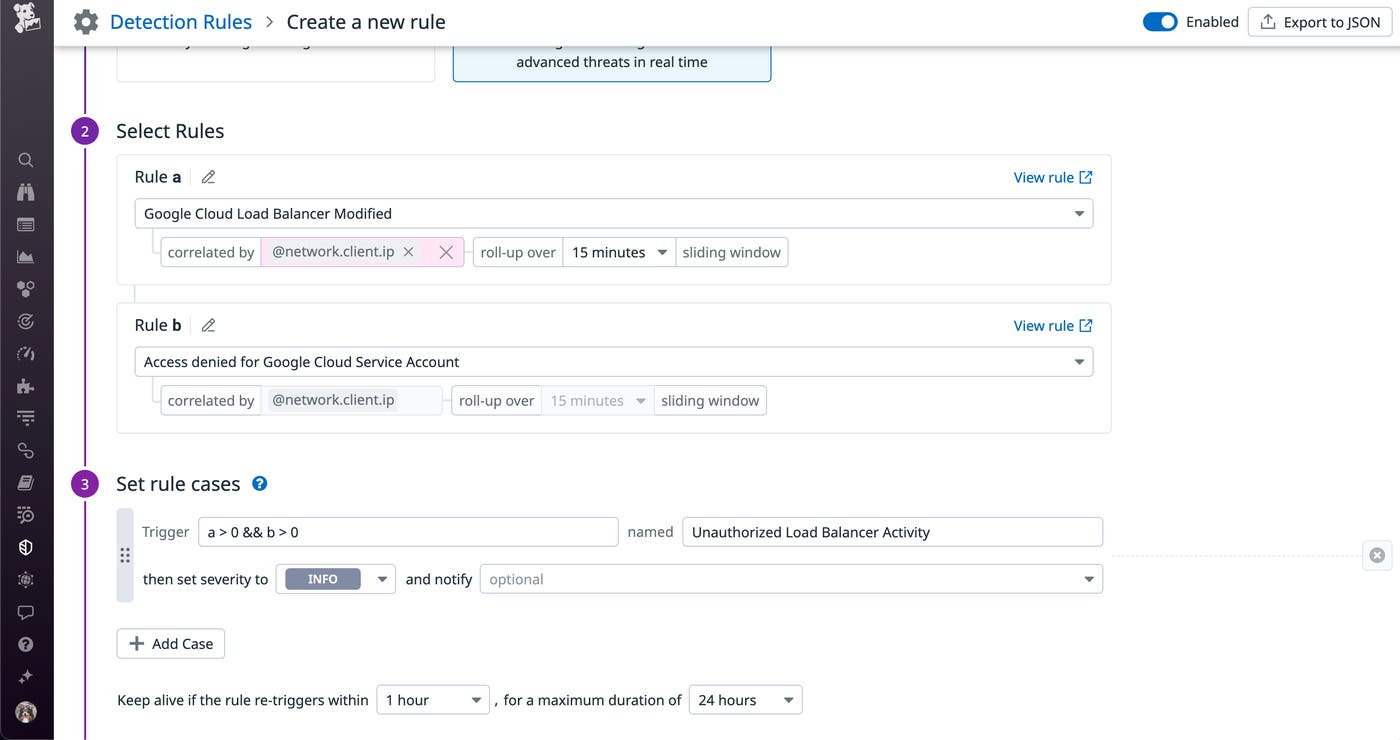This screenshot has width=1400, height=740.
Task: Open the Security shield icon in sidebar
Action: coord(26,547)
